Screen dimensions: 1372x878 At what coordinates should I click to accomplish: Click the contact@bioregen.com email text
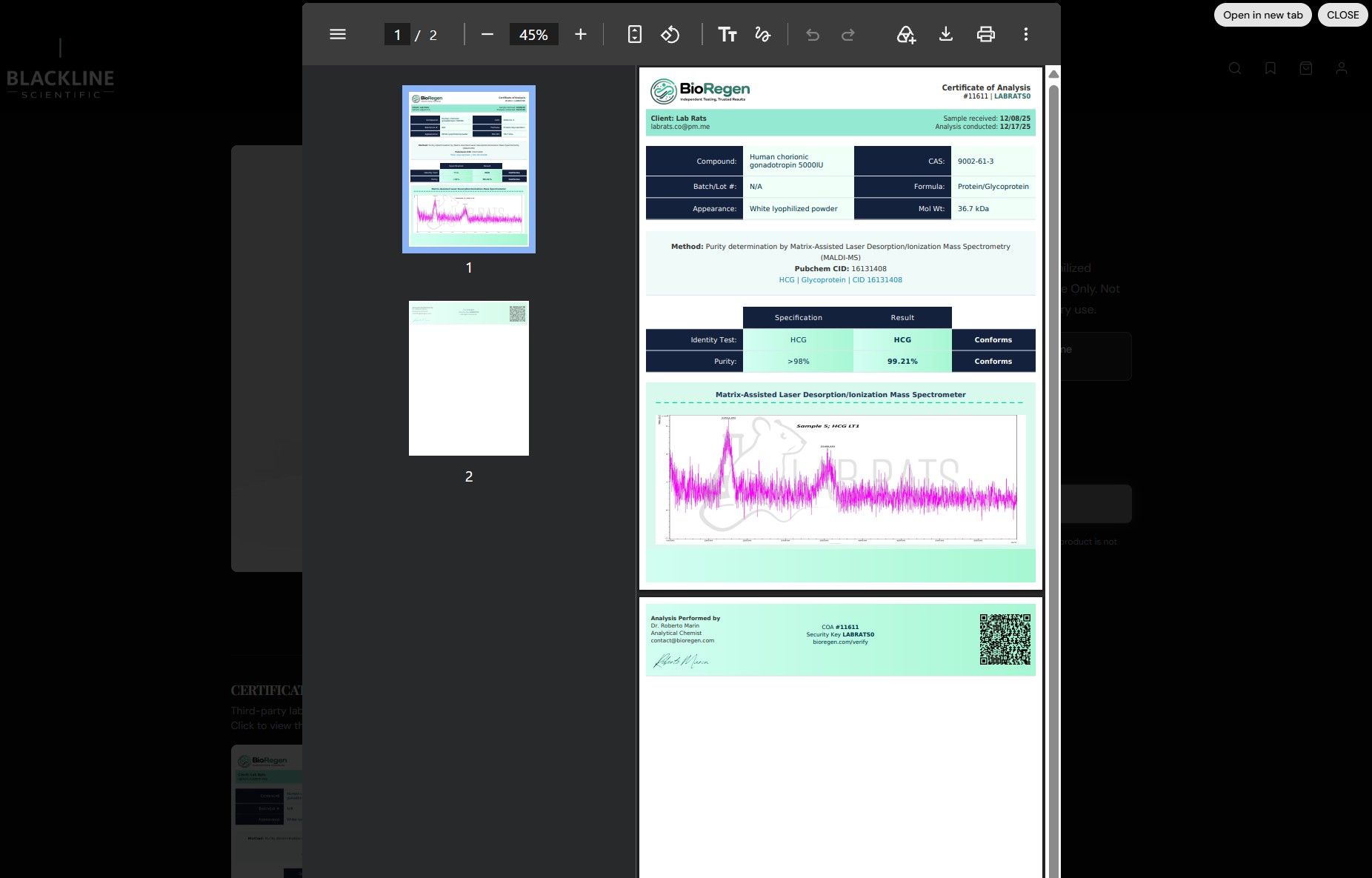682,641
